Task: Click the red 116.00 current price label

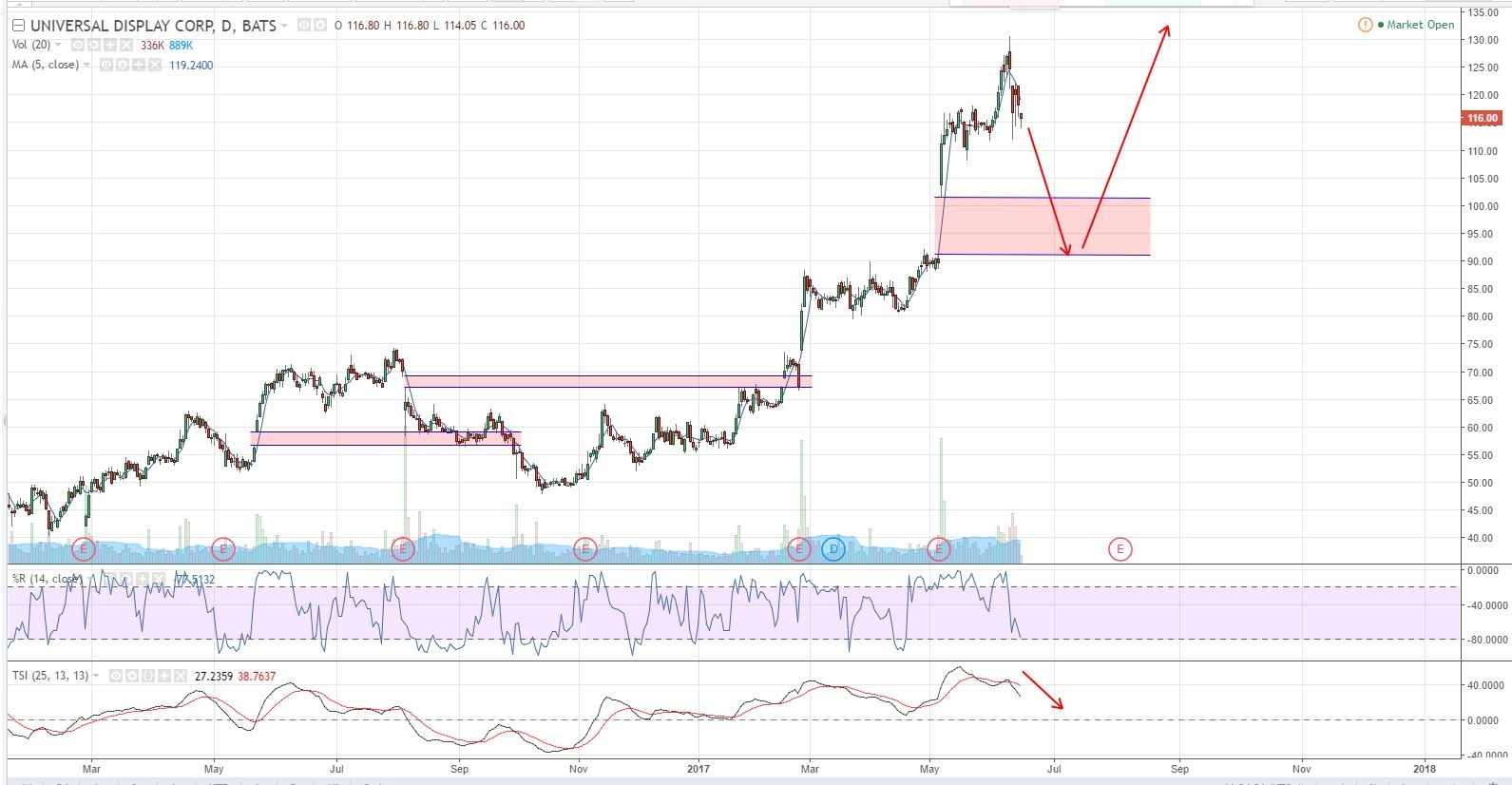Action: pos(1482,119)
